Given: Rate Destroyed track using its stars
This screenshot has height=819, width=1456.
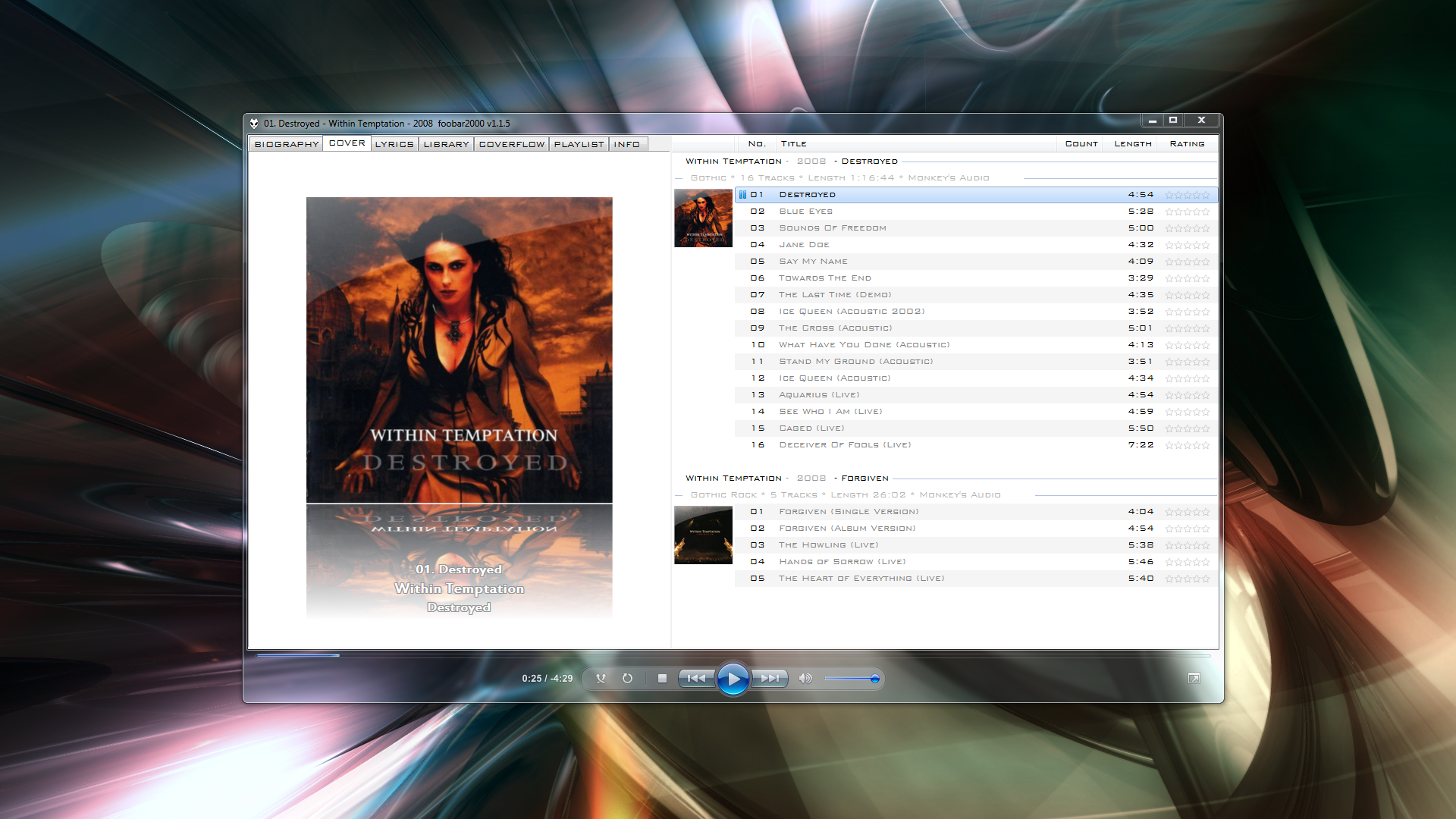Looking at the screenshot, I should 1188,195.
